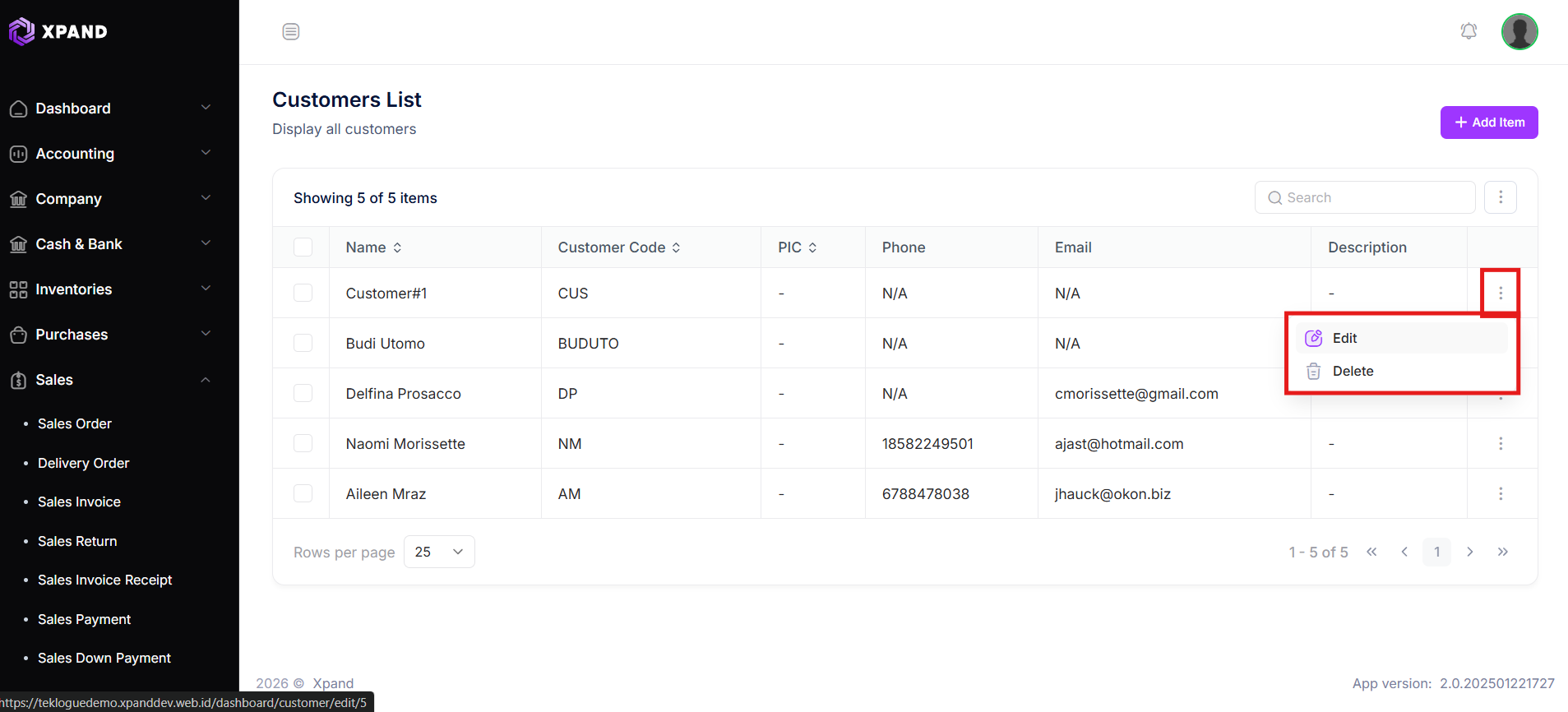Go to the last page of results
This screenshot has width=1568, height=712.
[1503, 552]
